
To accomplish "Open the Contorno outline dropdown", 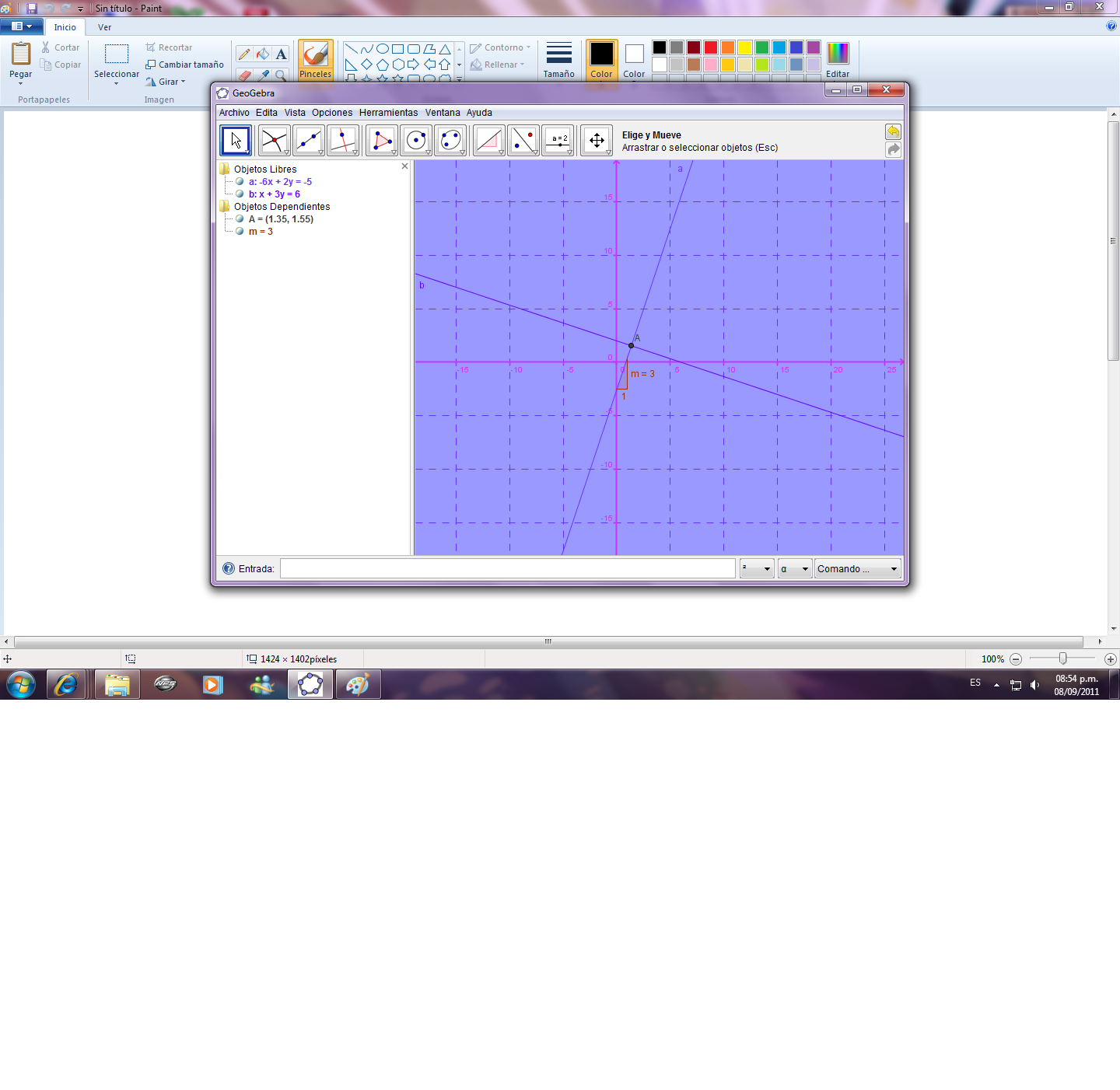I will click(x=500, y=47).
